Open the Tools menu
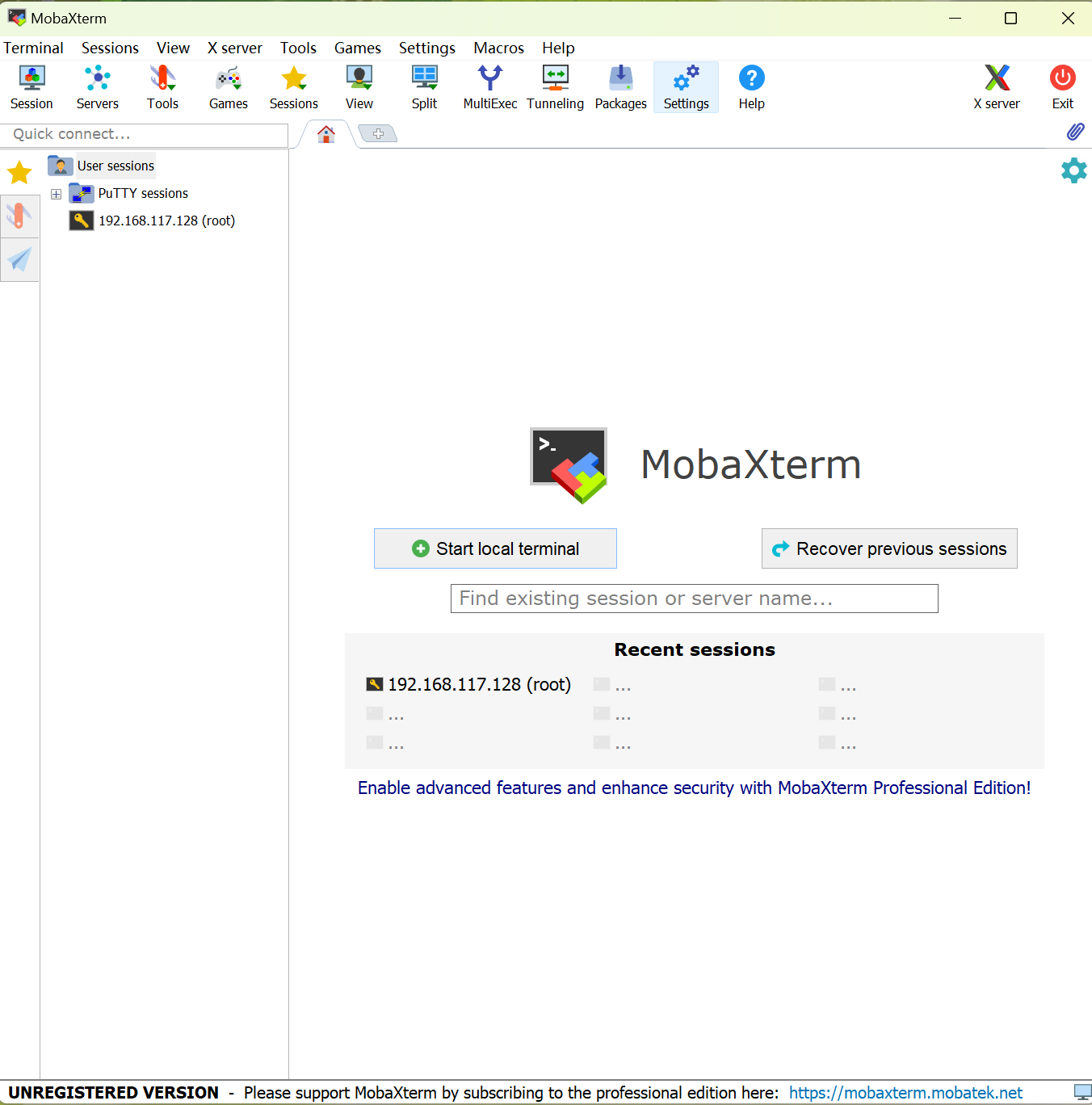Viewport: 1092px width, 1105px height. coord(298,48)
